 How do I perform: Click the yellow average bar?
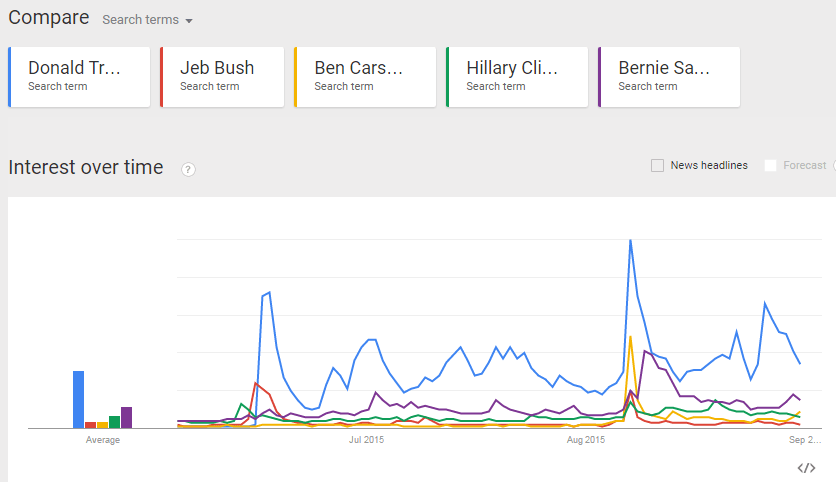tap(102, 424)
